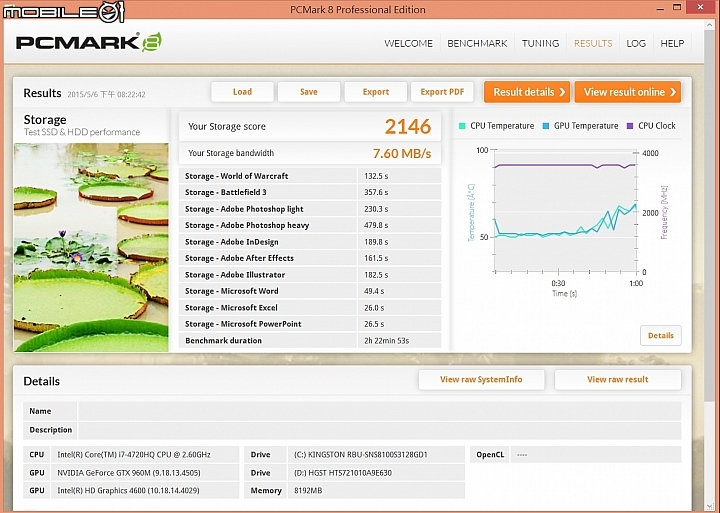Select Storage - Adobe Illustrator row
The image size is (720, 513).
tap(310, 275)
